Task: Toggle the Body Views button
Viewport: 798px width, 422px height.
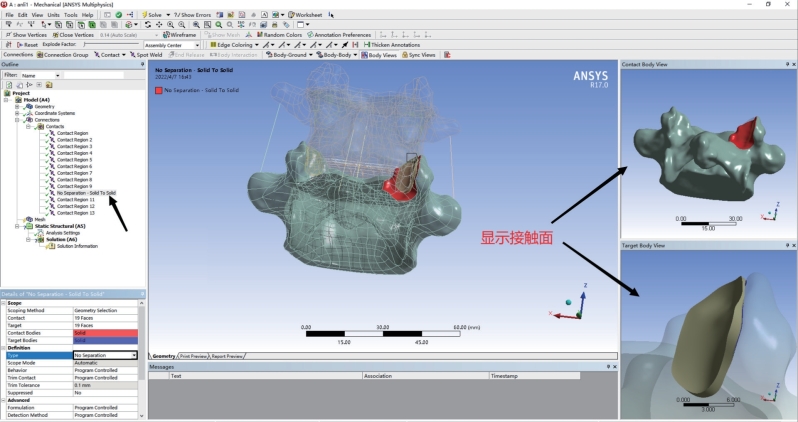Action: tap(379, 54)
